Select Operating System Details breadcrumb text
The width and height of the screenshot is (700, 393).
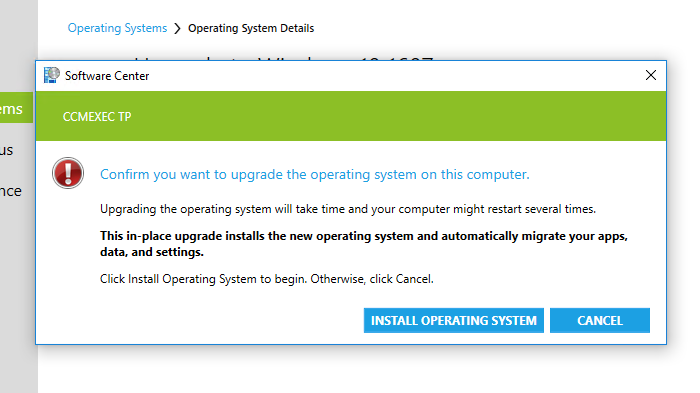tap(251, 28)
